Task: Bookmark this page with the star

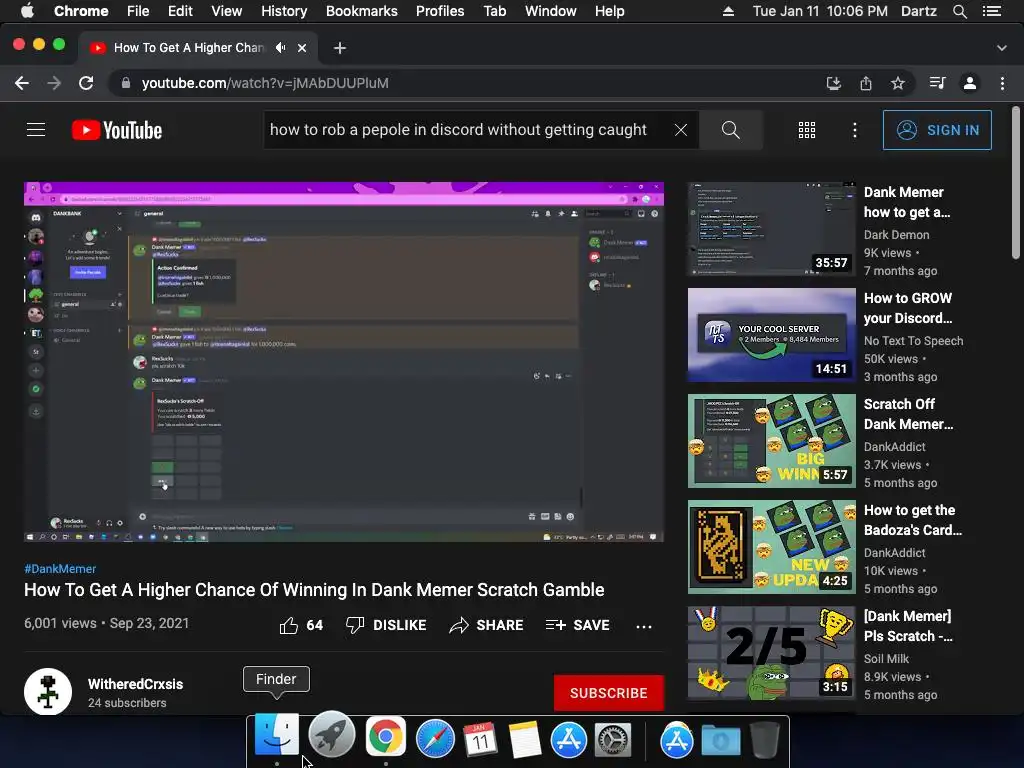Action: coord(898,83)
